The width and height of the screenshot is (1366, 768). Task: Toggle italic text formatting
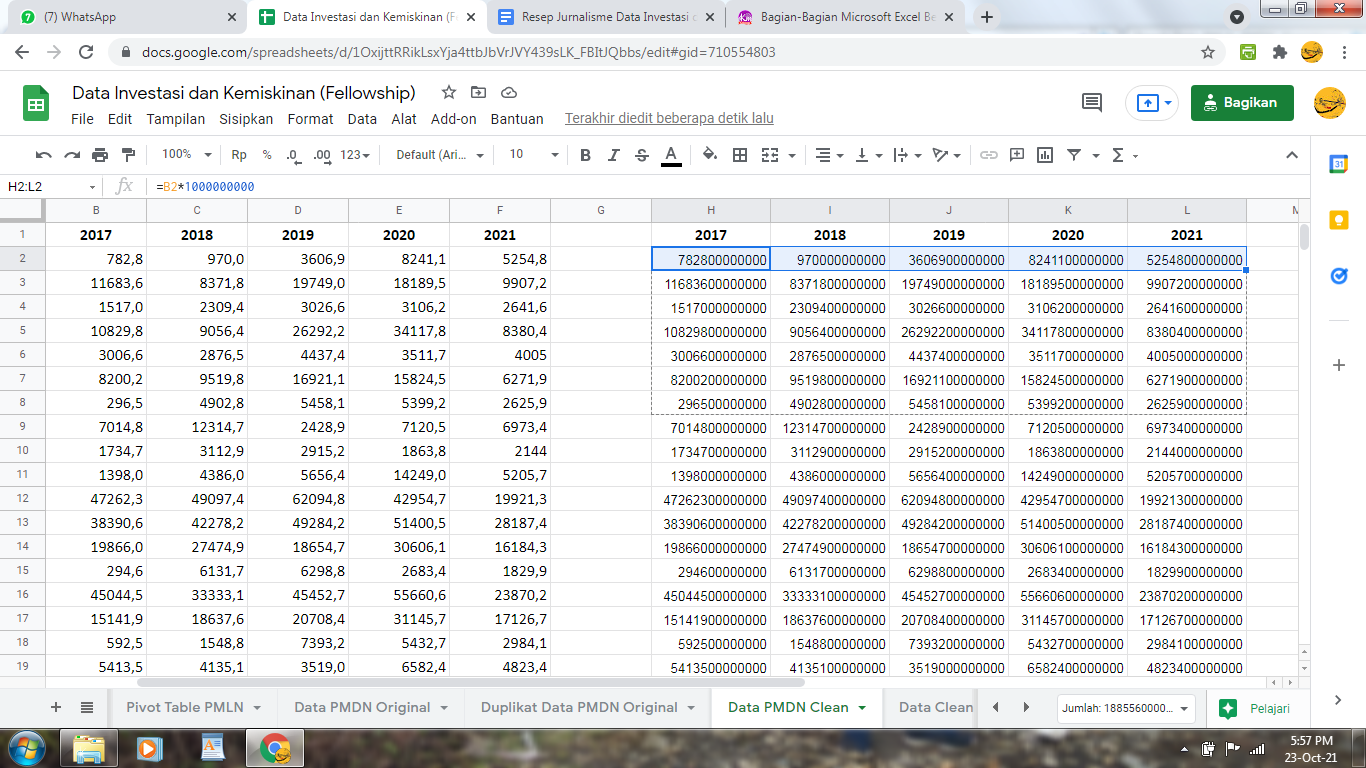(x=614, y=155)
